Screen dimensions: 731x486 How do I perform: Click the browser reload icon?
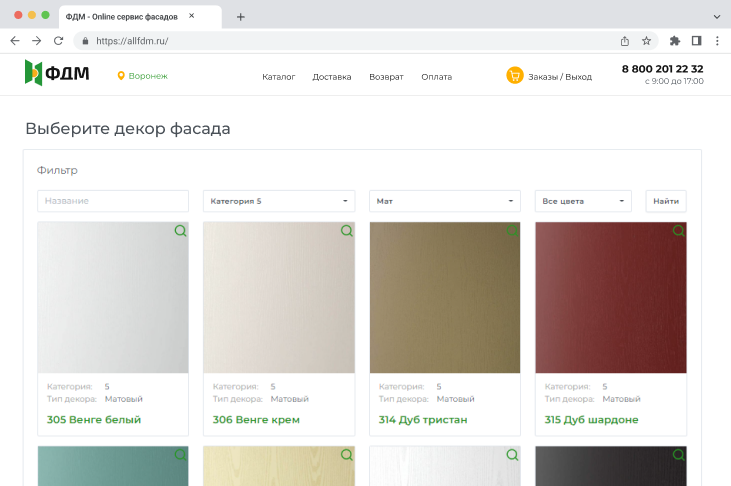coord(58,41)
